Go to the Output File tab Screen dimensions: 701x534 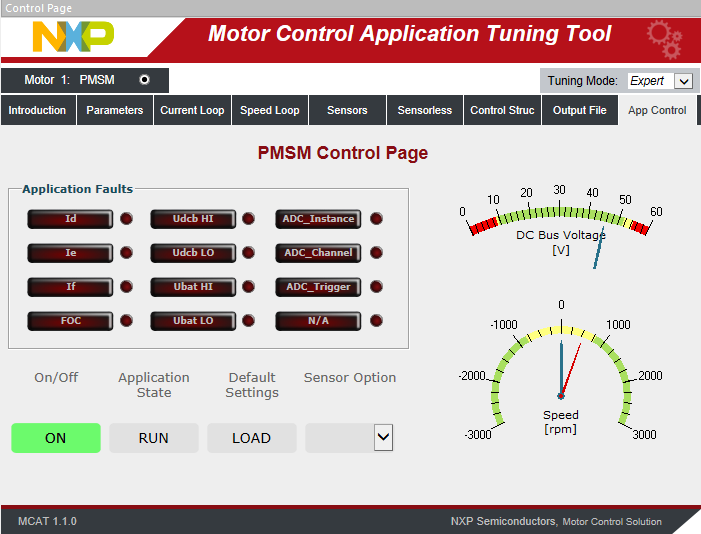tap(580, 110)
